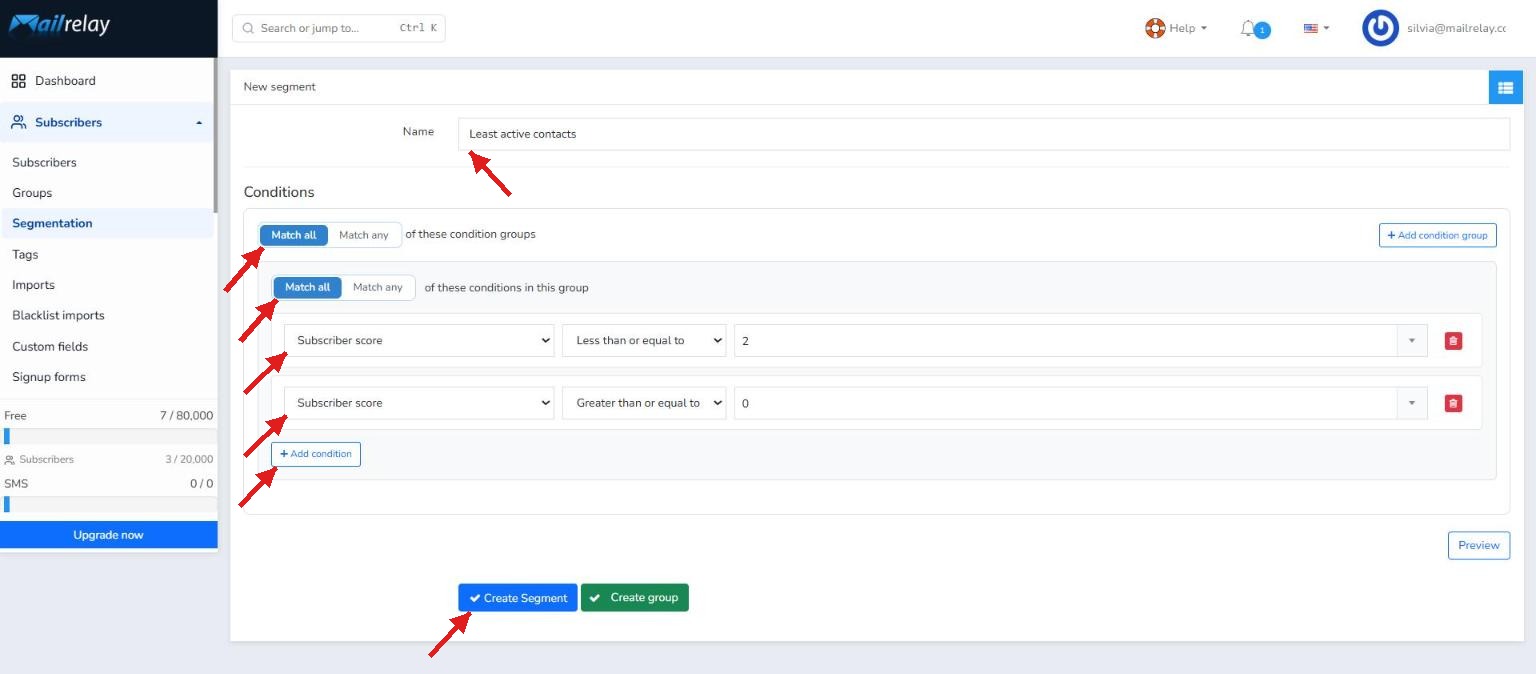Open second Subscriber score field dropdown
Screen dimensions: 1536x674
click(x=419, y=403)
